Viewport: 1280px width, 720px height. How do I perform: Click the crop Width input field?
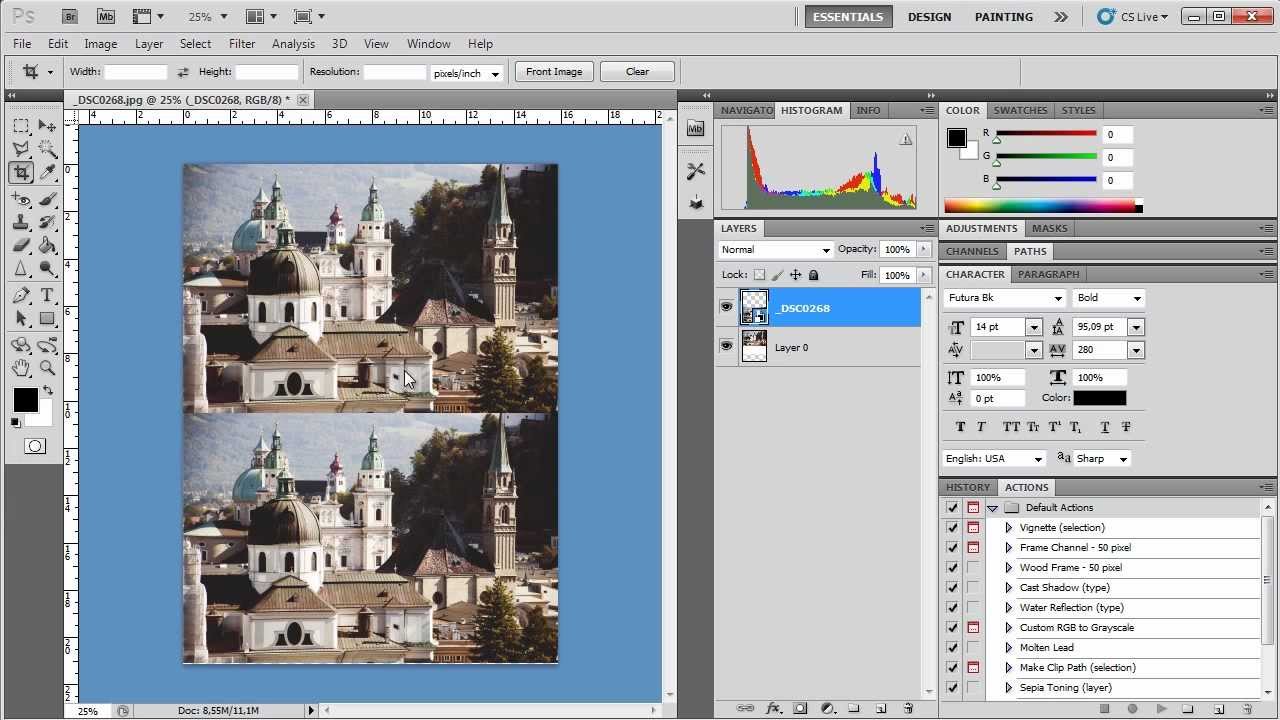coord(135,72)
